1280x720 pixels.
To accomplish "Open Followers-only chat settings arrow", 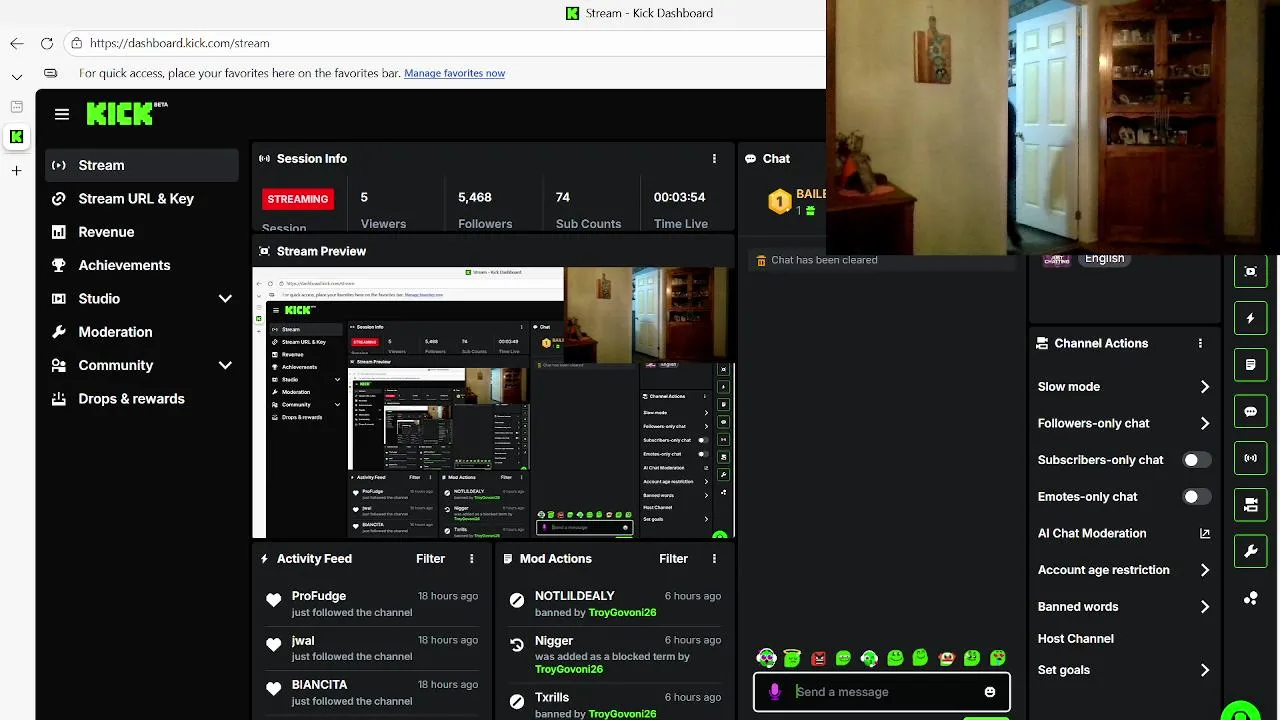I will [x=1205, y=424].
